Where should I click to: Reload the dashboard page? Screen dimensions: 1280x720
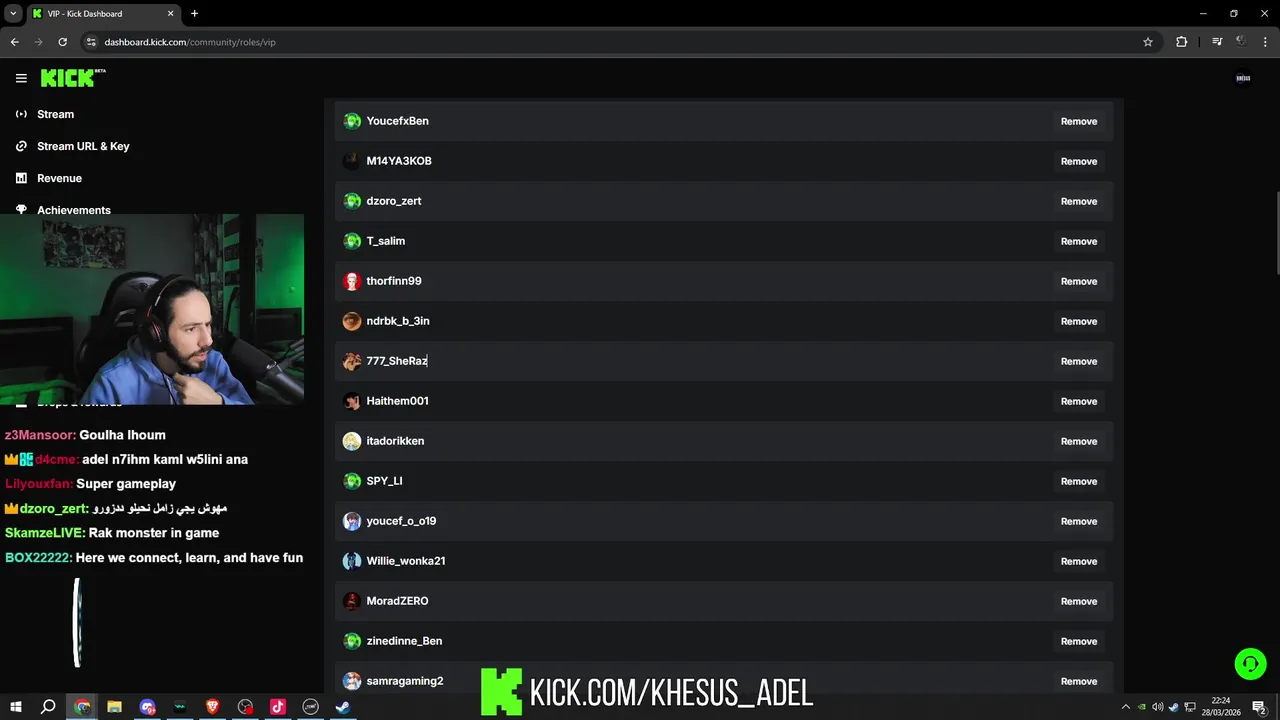click(62, 42)
